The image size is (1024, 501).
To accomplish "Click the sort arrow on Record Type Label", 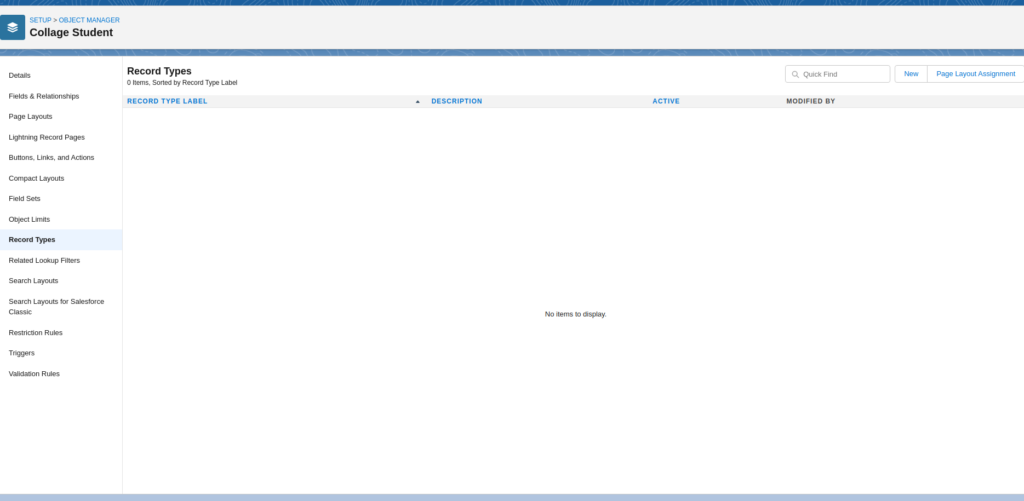I will pos(418,102).
